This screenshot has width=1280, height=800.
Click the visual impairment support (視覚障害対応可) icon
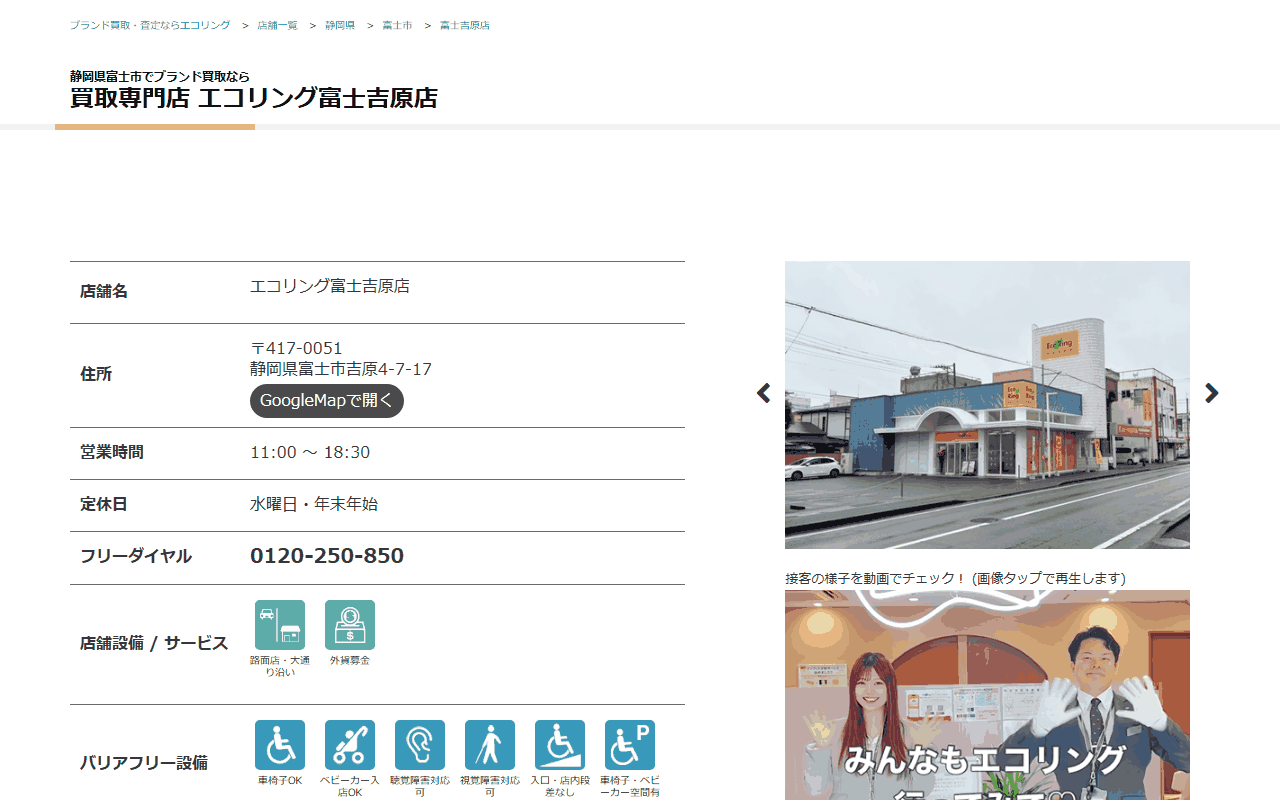[x=490, y=745]
